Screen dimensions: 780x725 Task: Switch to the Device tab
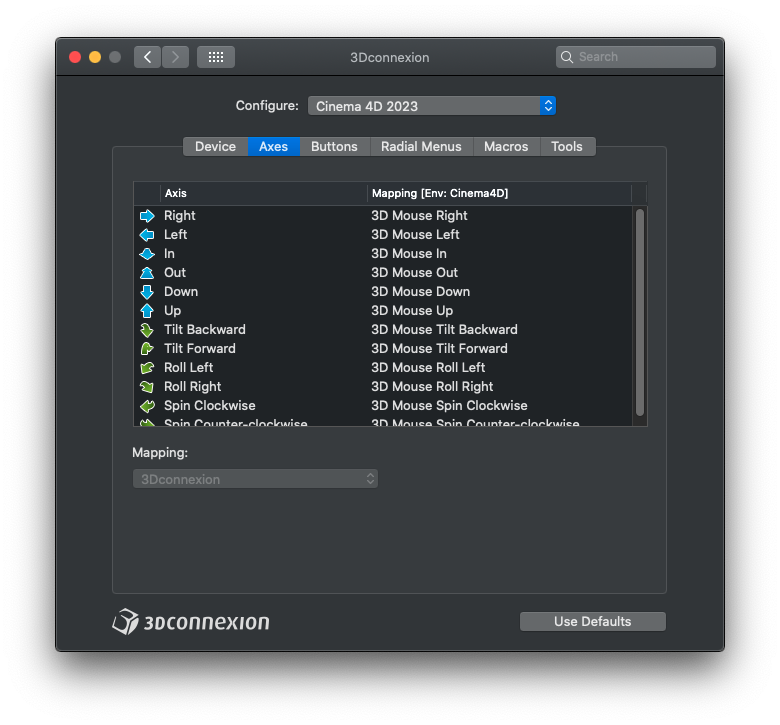[215, 147]
